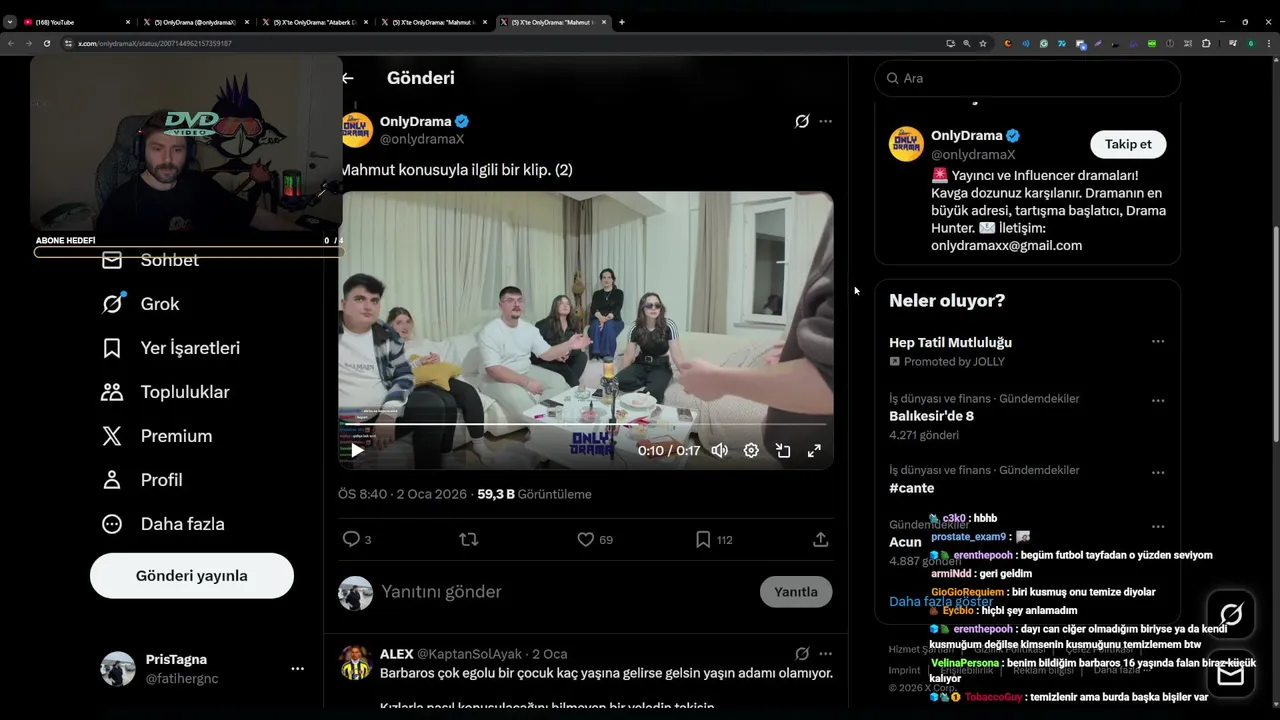The image size is (1280, 720).
Task: Open the Chrome extensions puzzle icon
Action: click(1205, 44)
